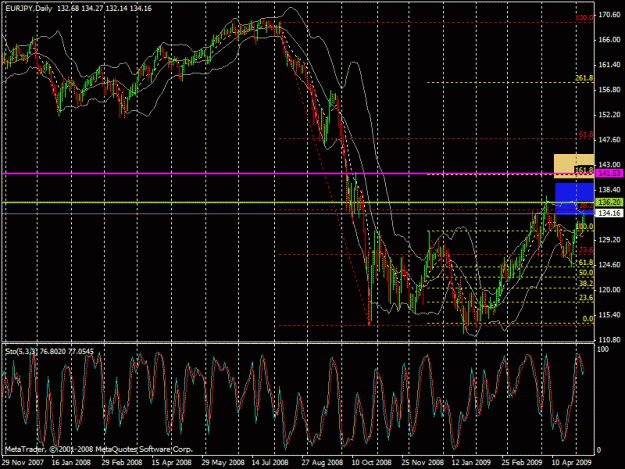Click the 25 Feb 2009 date label
Viewport: 625px width, 469px height.
pyautogui.click(x=522, y=463)
